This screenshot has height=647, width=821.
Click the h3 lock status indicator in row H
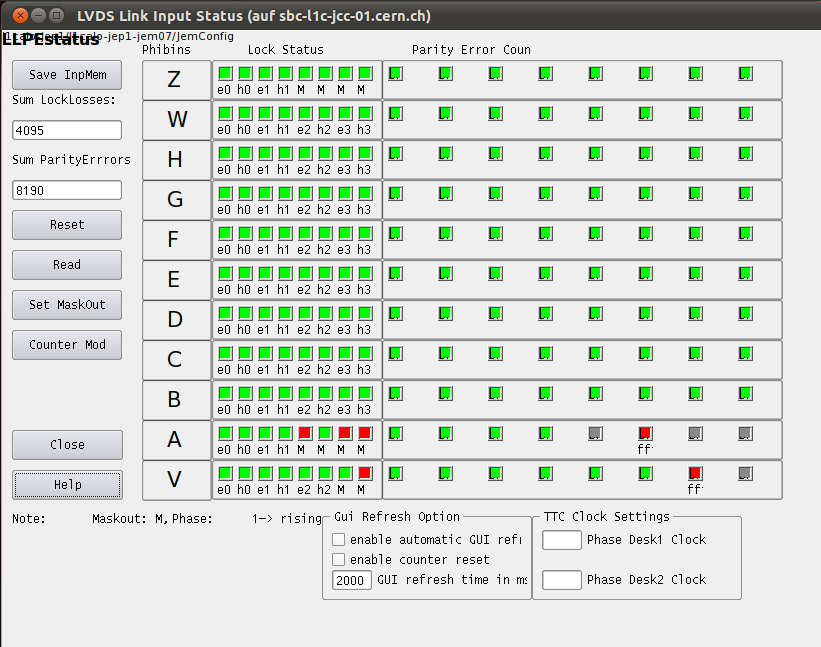tap(365, 153)
